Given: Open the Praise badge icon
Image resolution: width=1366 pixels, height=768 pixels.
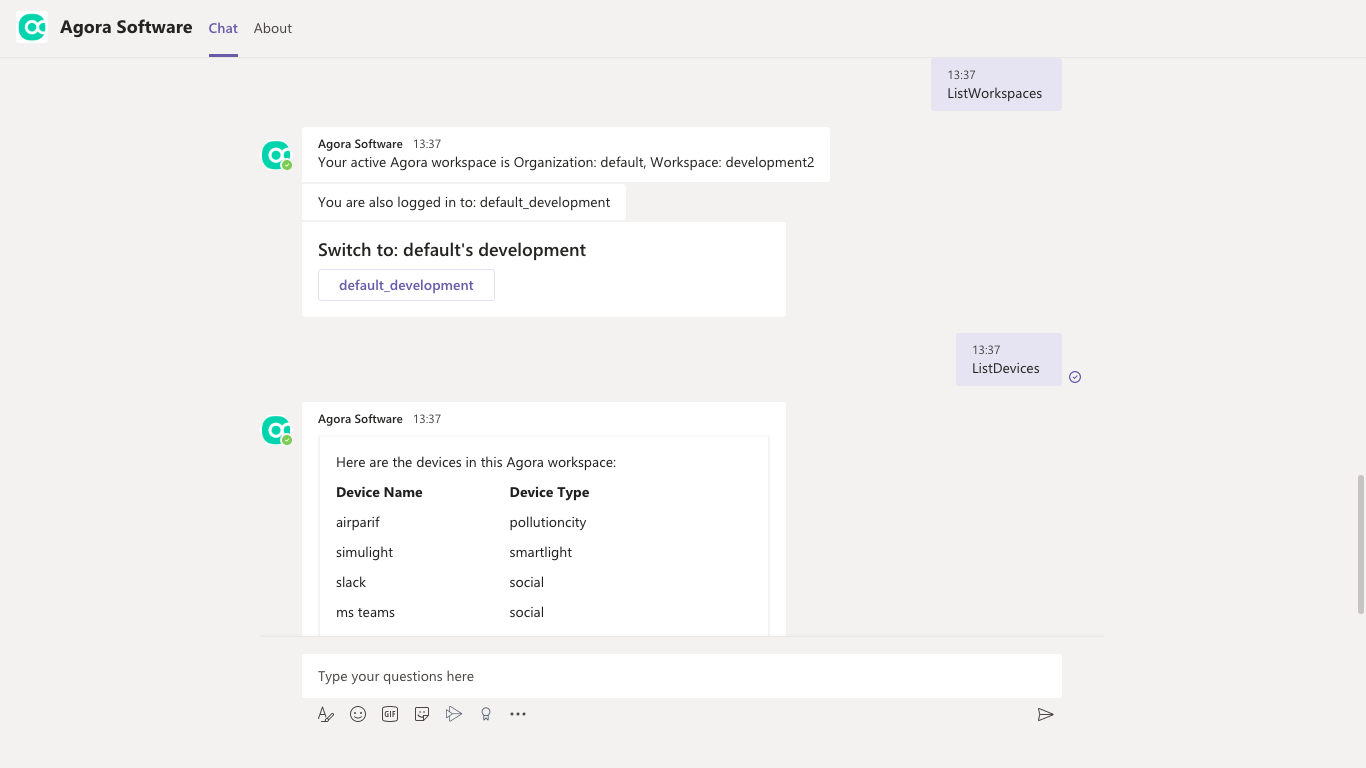Looking at the screenshot, I should (486, 714).
